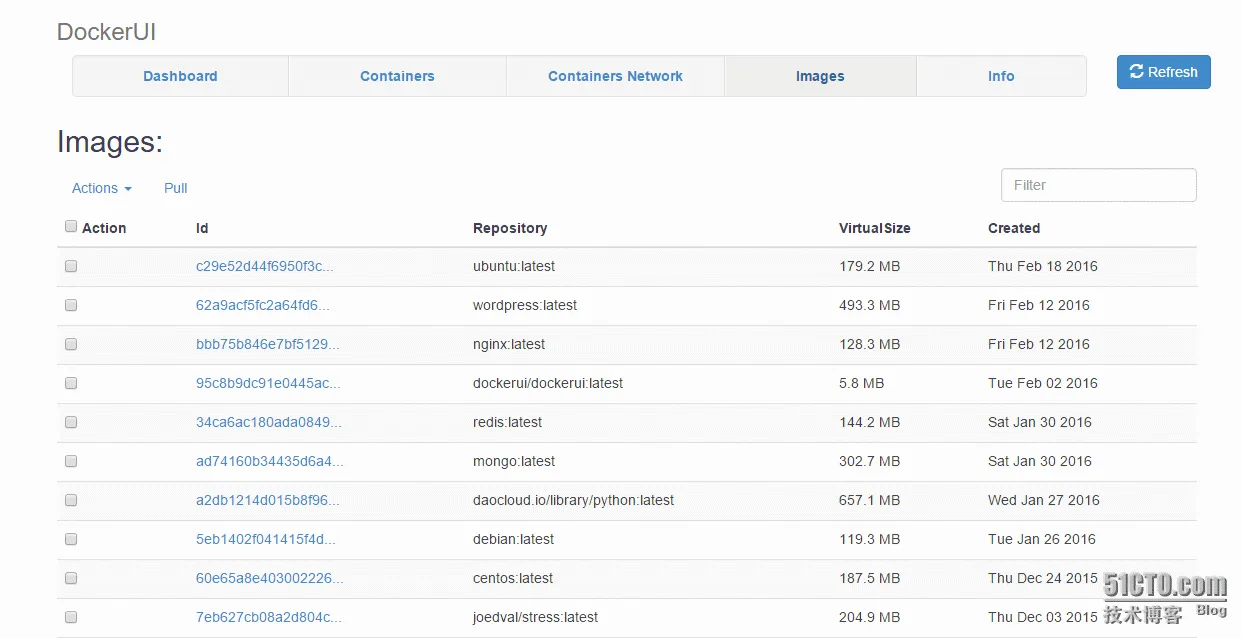The image size is (1241, 638).
Task: Click the Filter input field
Action: pyautogui.click(x=1098, y=185)
